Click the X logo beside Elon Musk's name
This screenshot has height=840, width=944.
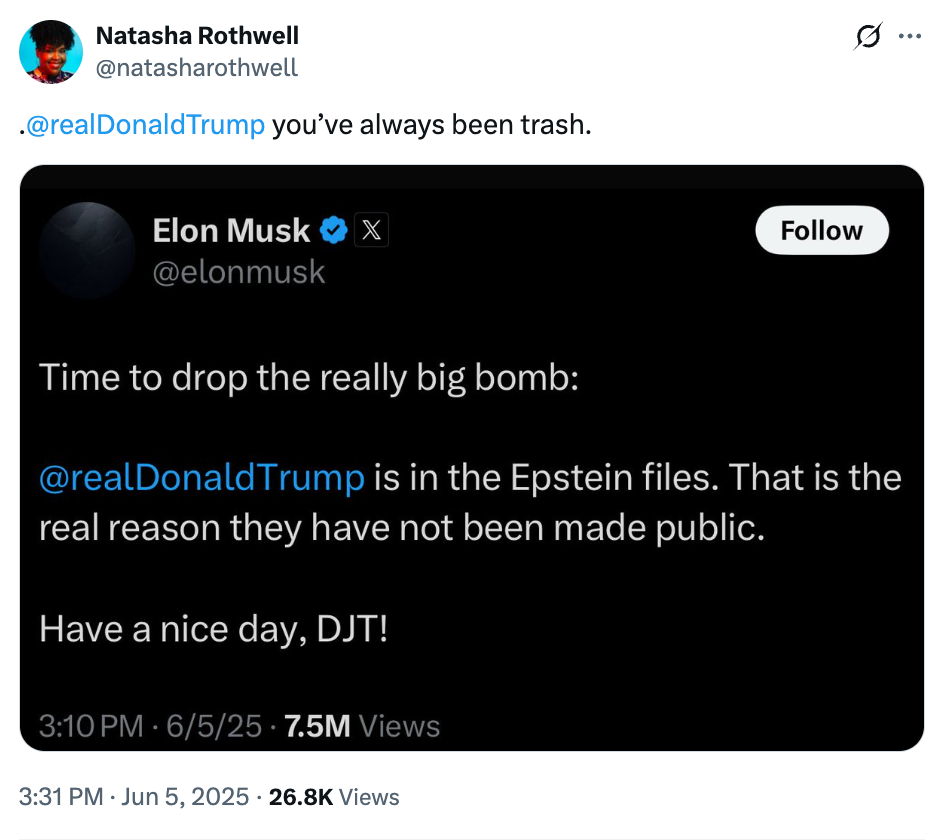[370, 230]
